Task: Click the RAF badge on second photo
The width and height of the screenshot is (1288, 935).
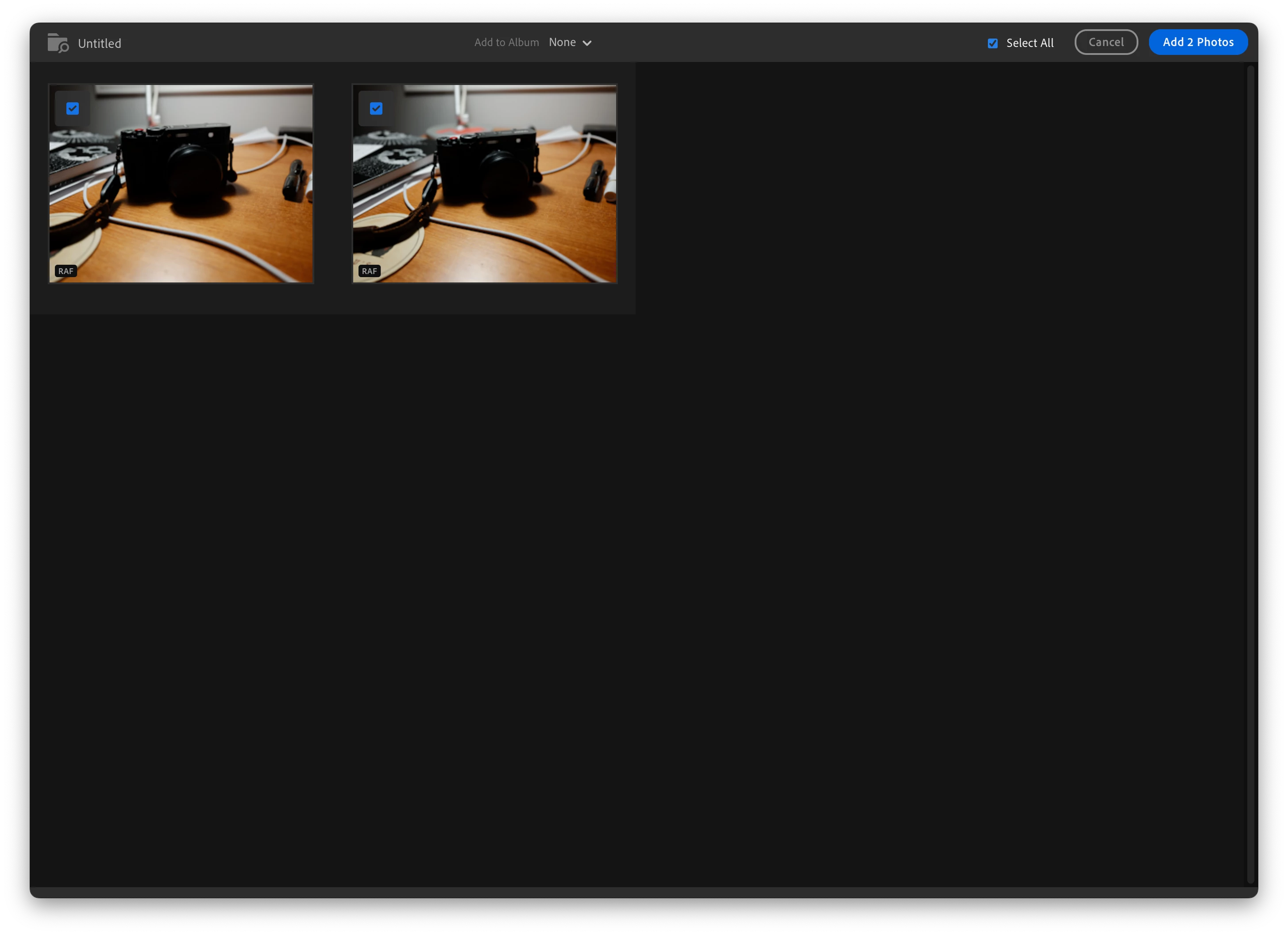Action: click(x=369, y=271)
